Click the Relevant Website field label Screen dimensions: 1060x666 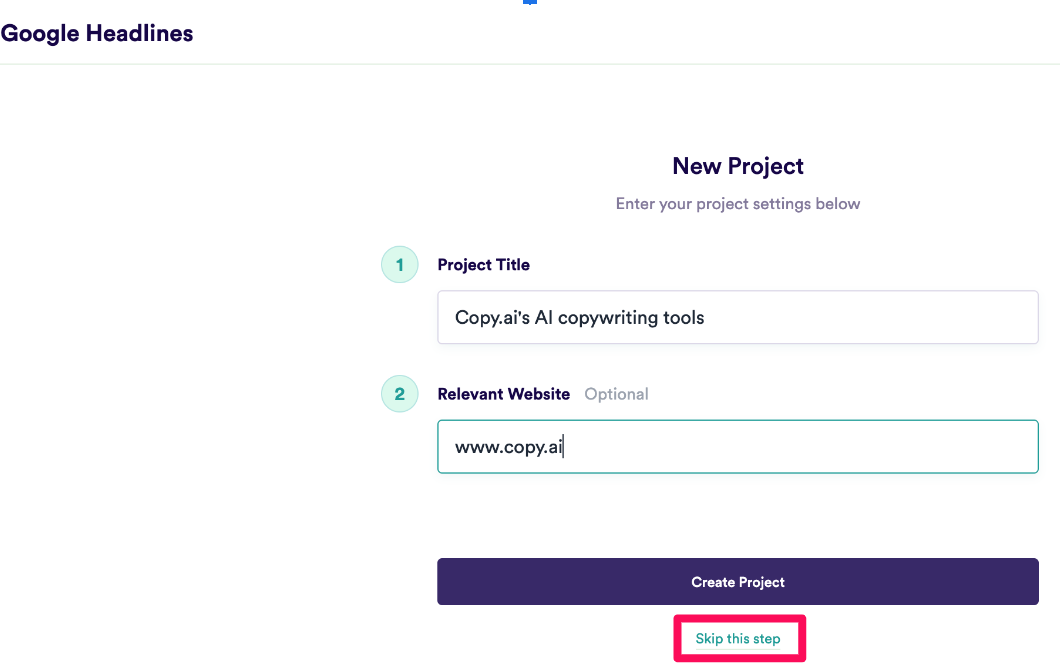pyautogui.click(x=504, y=394)
